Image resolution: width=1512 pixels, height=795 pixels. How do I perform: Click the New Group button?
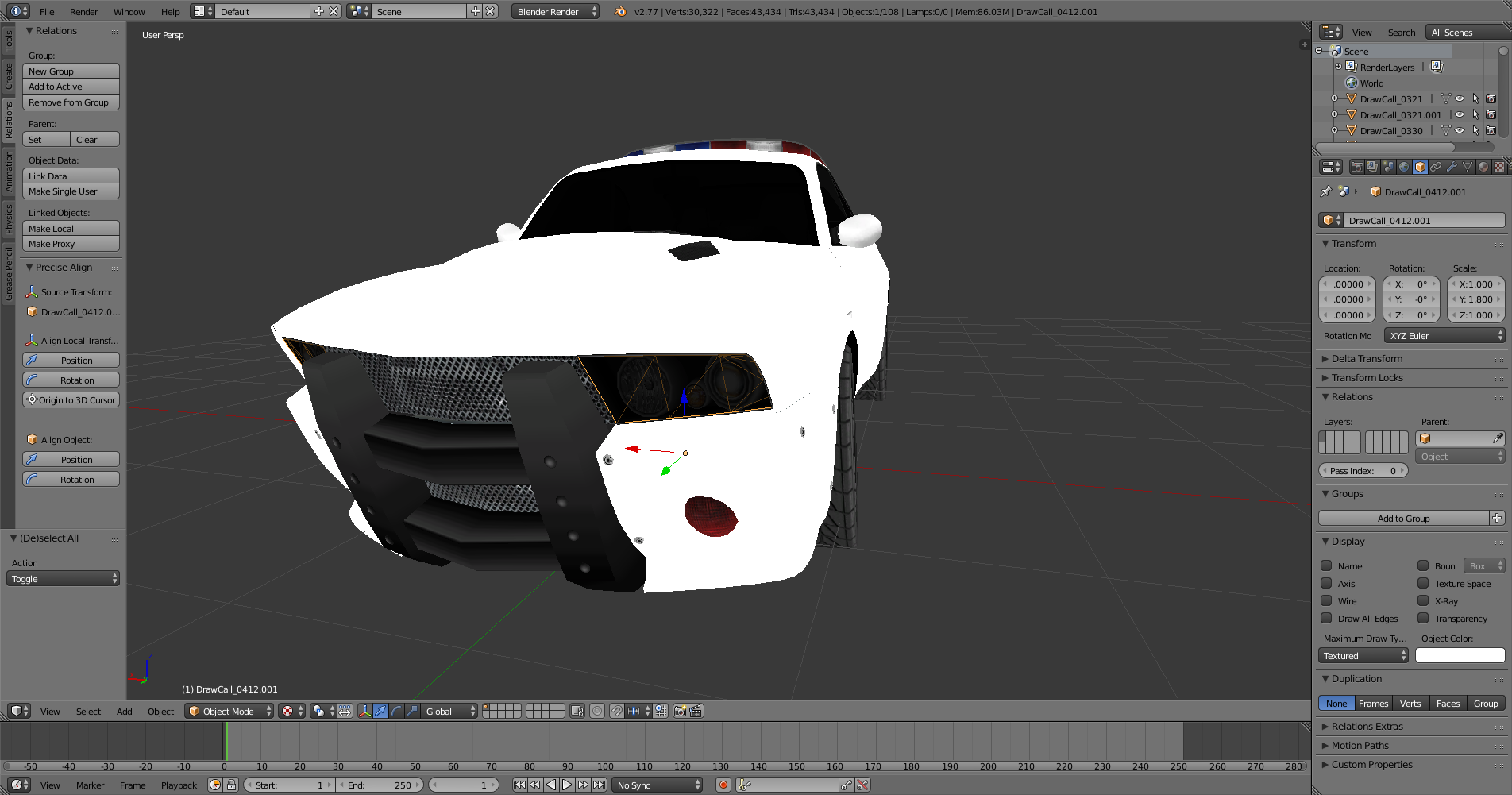click(x=71, y=71)
